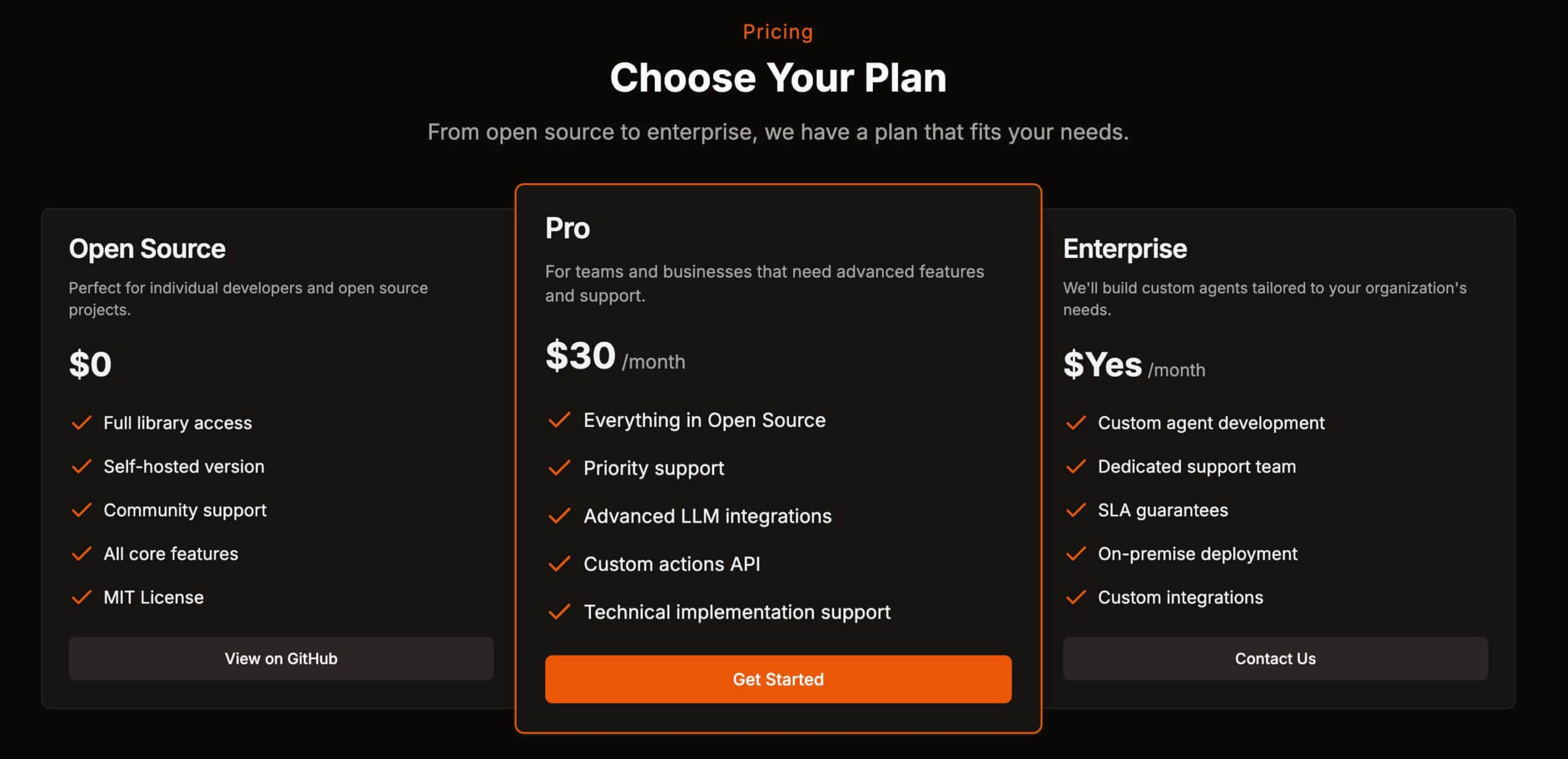Click the Pro plan title

coord(567,228)
